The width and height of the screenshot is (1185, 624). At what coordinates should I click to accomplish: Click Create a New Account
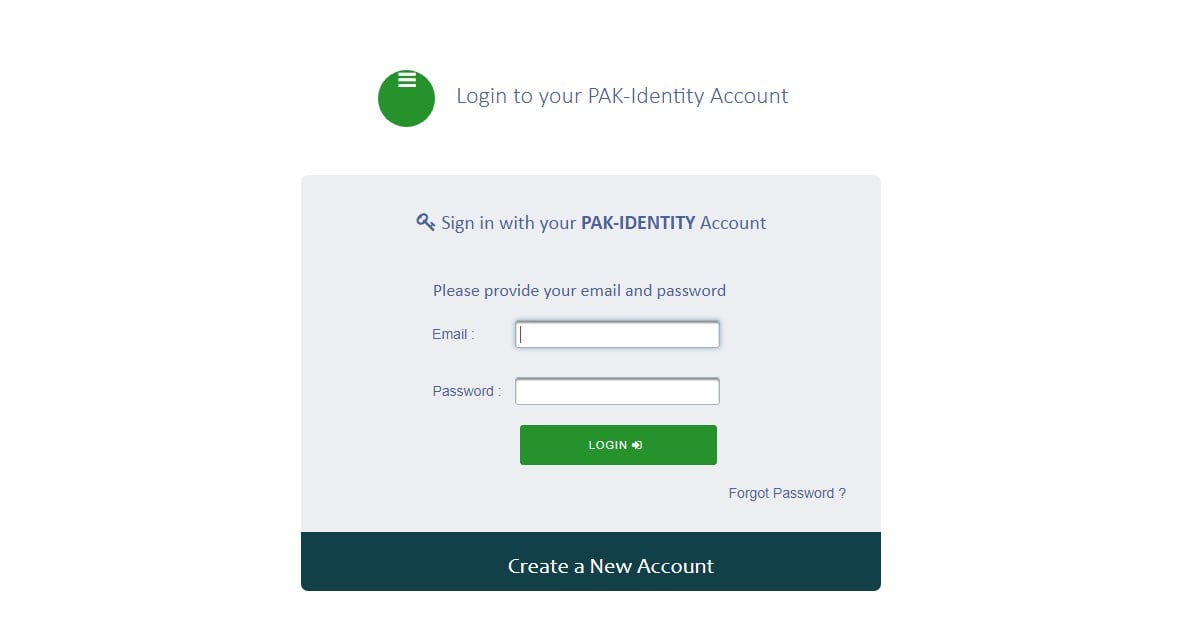610,566
